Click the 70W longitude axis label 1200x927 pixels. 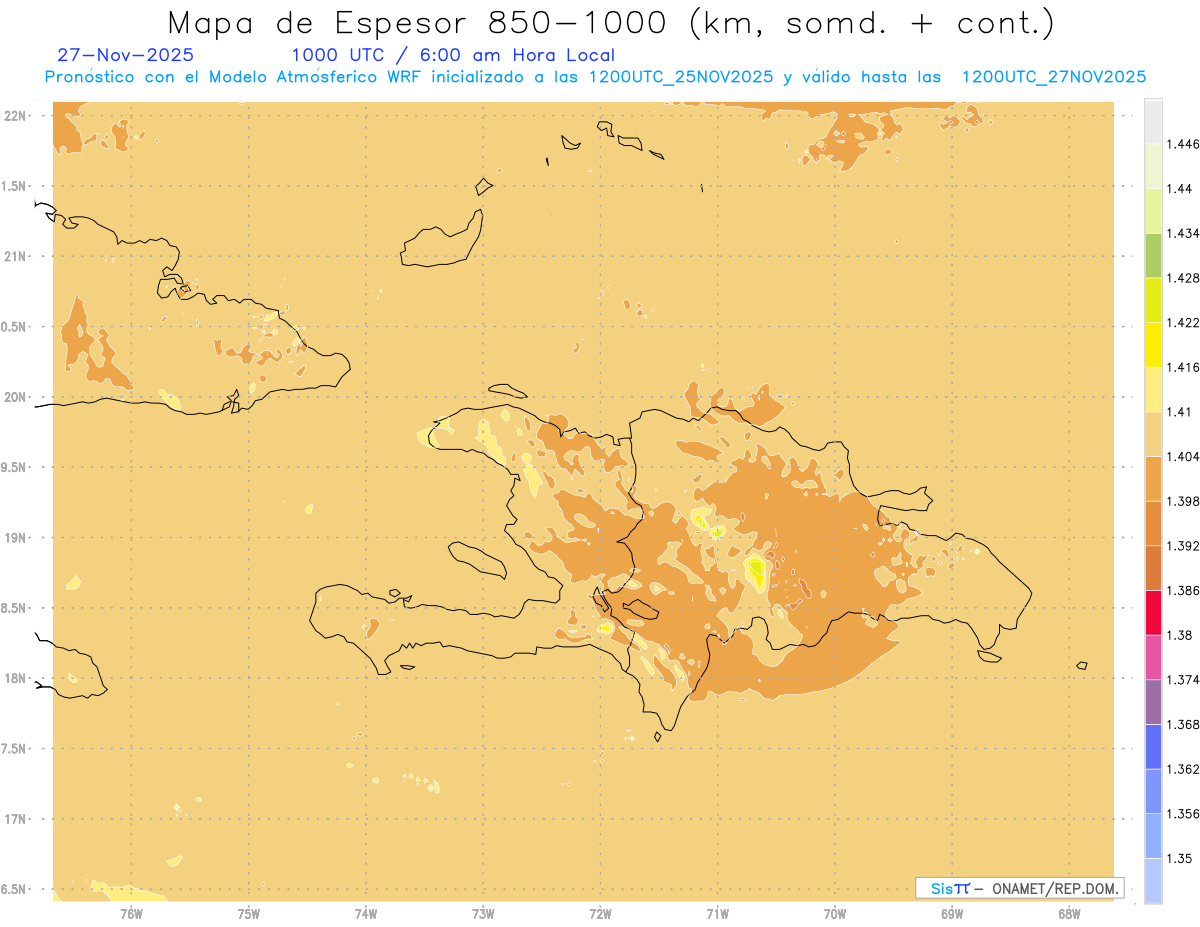[835, 913]
